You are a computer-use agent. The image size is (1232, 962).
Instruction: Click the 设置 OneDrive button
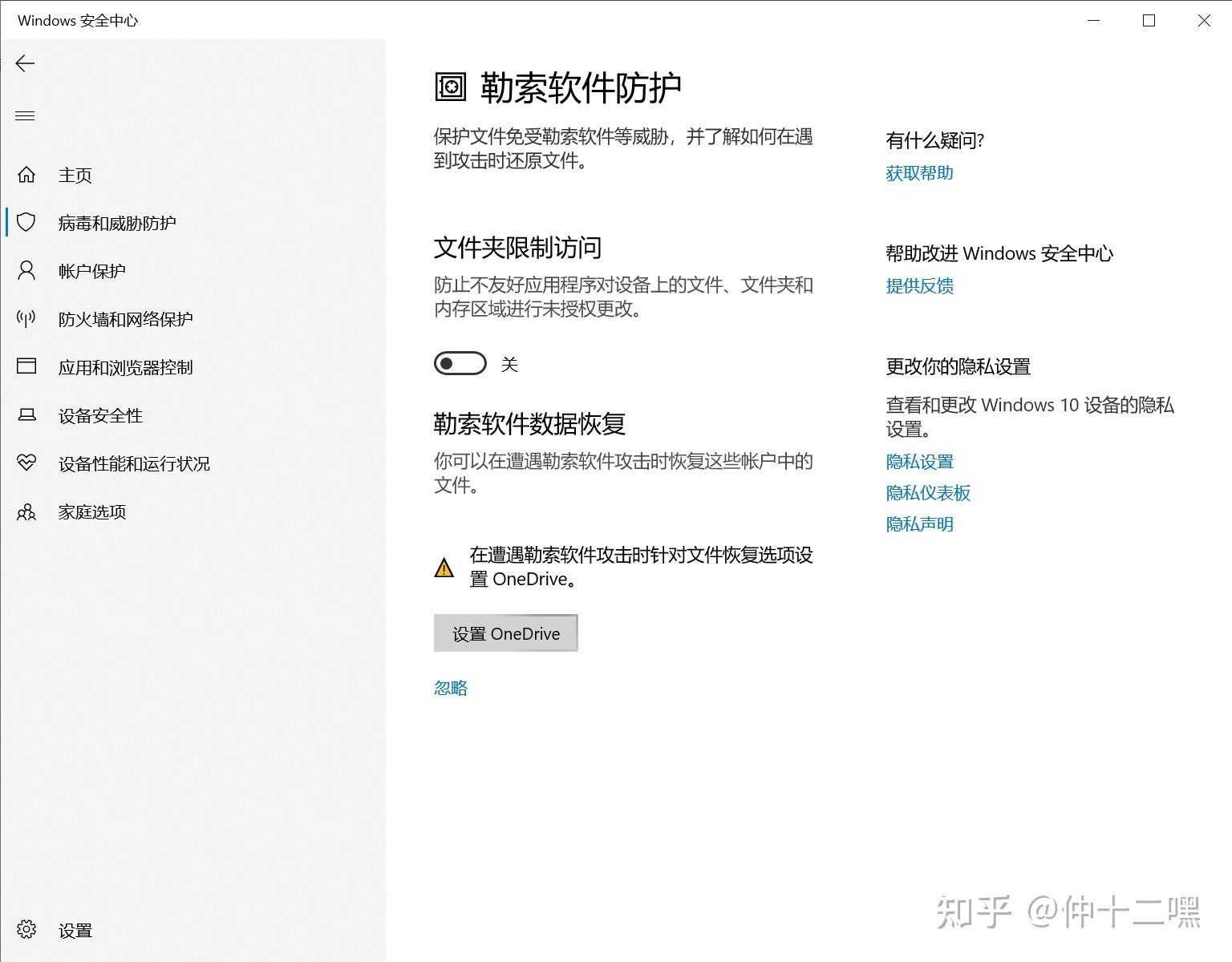click(x=505, y=633)
